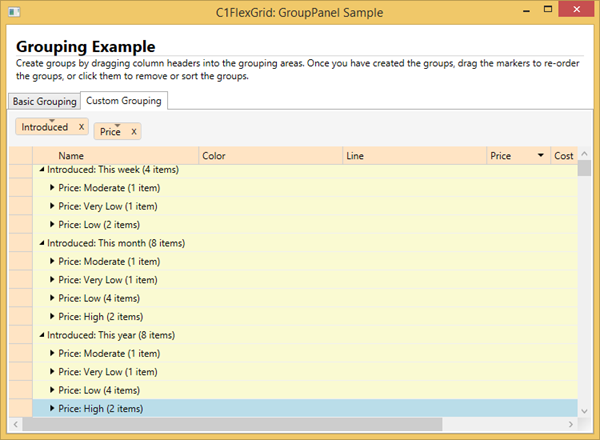Expand Price: Low (2 items) group
This screenshot has width=600, height=440.
click(x=53, y=225)
